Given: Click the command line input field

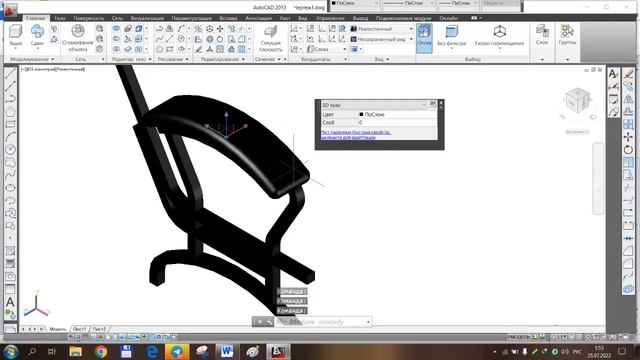Looking at the screenshot, I should point(322,322).
